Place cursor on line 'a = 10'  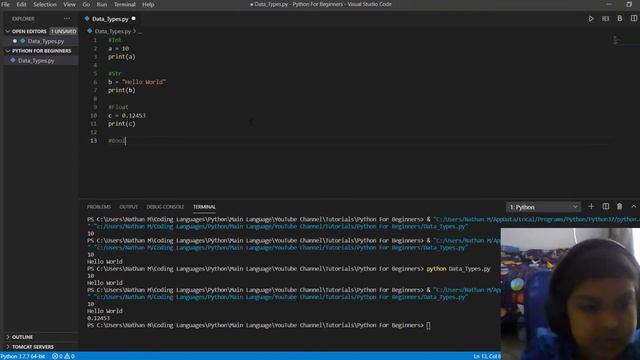(118, 48)
